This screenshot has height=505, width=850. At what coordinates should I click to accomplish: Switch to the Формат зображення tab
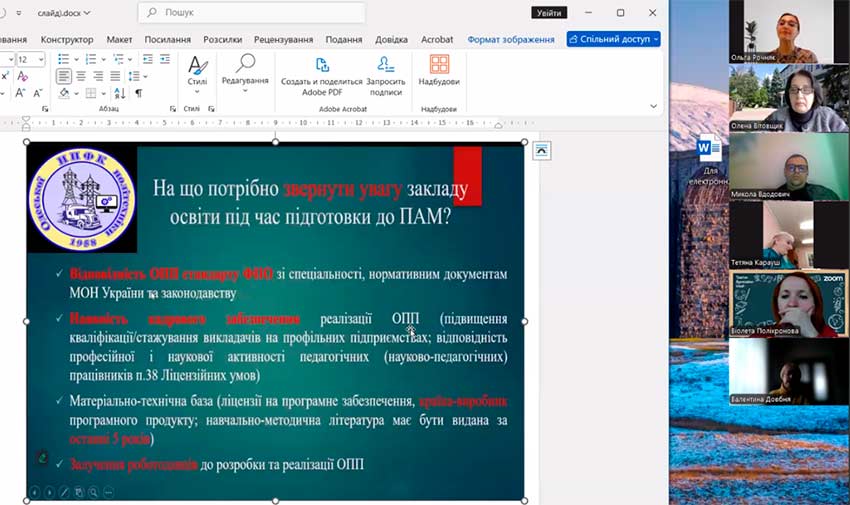pos(510,39)
